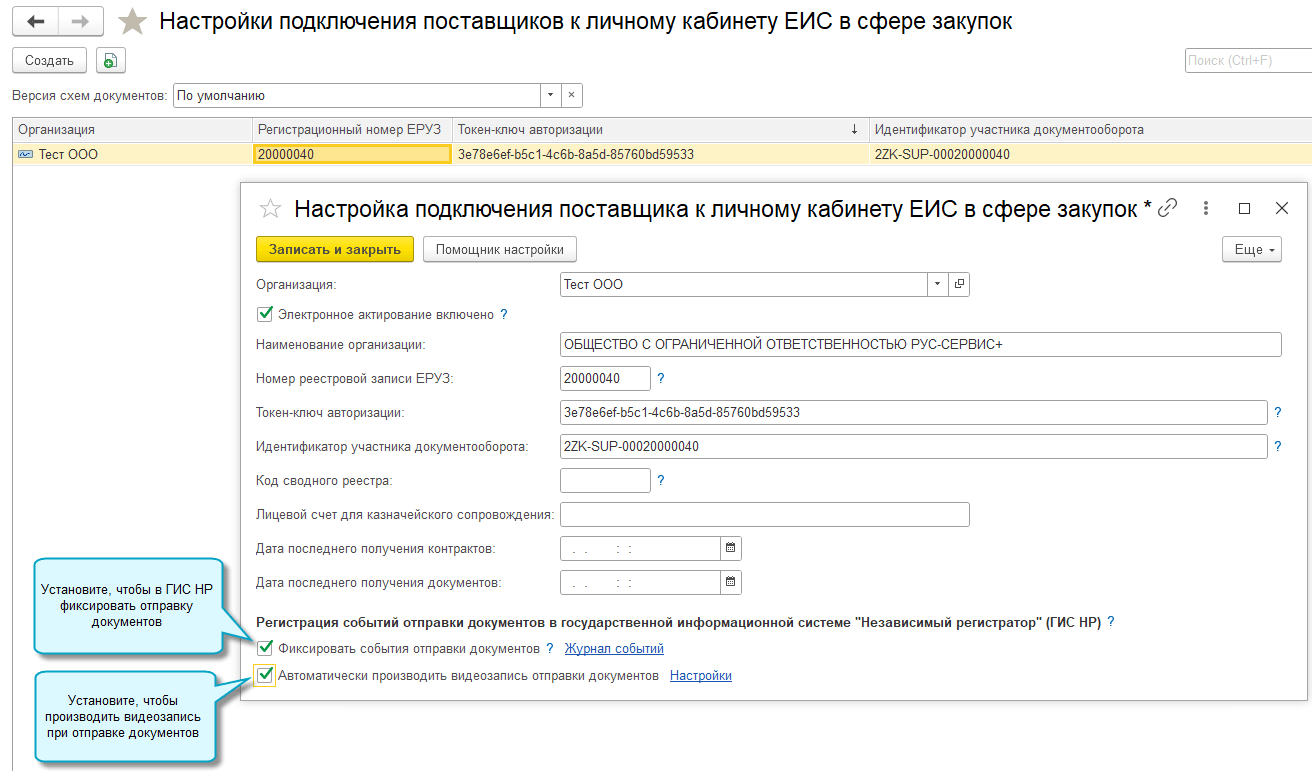Uncheck Фиксировать события отправки документов
The height and width of the screenshot is (771, 1312).
265,648
